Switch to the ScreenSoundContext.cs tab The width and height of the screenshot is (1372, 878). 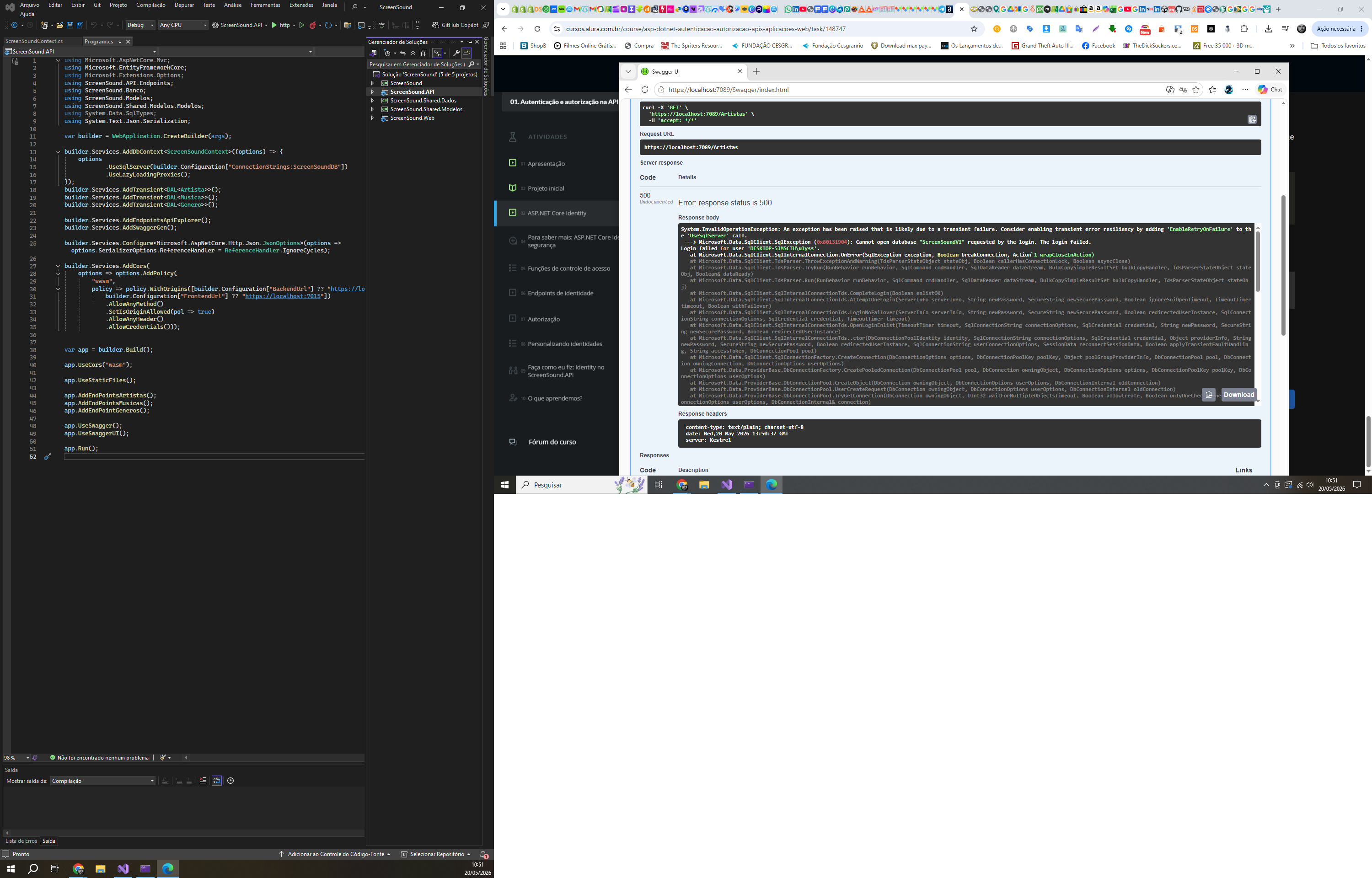coord(34,41)
